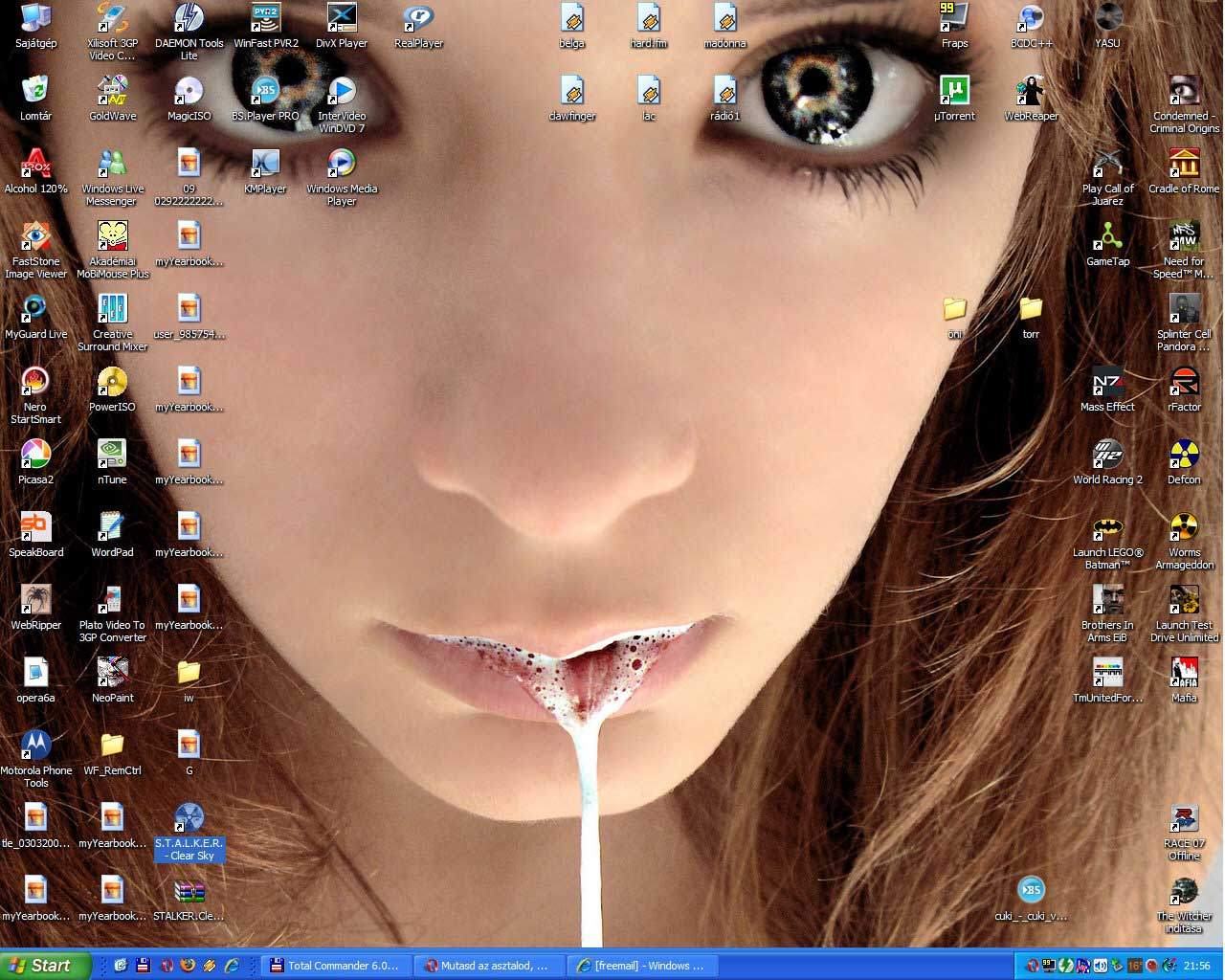Select S.T.A.L.K.E.R. - Clear Sky icon
Image resolution: width=1225 pixels, height=980 pixels.
click(x=189, y=832)
